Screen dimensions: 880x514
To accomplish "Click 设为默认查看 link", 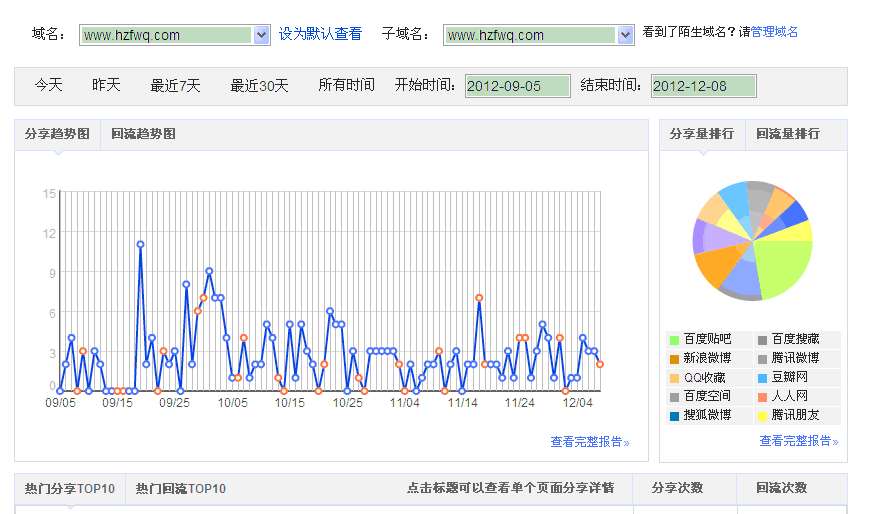I will click(320, 34).
